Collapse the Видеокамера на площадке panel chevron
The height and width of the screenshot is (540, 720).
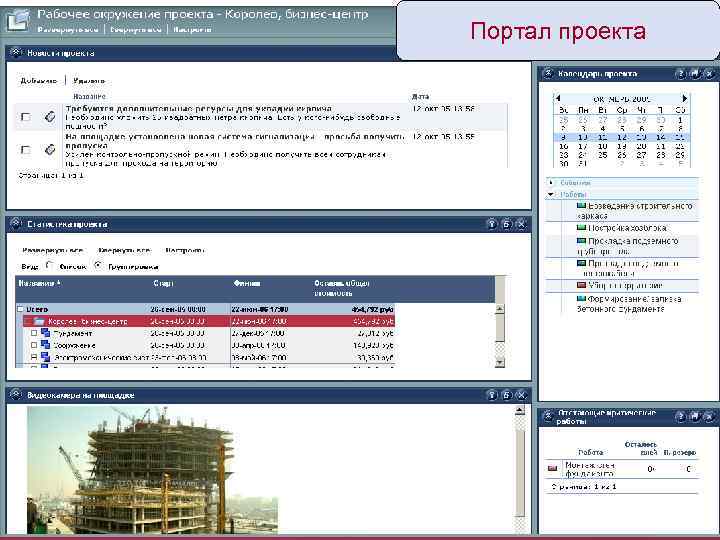(16, 394)
